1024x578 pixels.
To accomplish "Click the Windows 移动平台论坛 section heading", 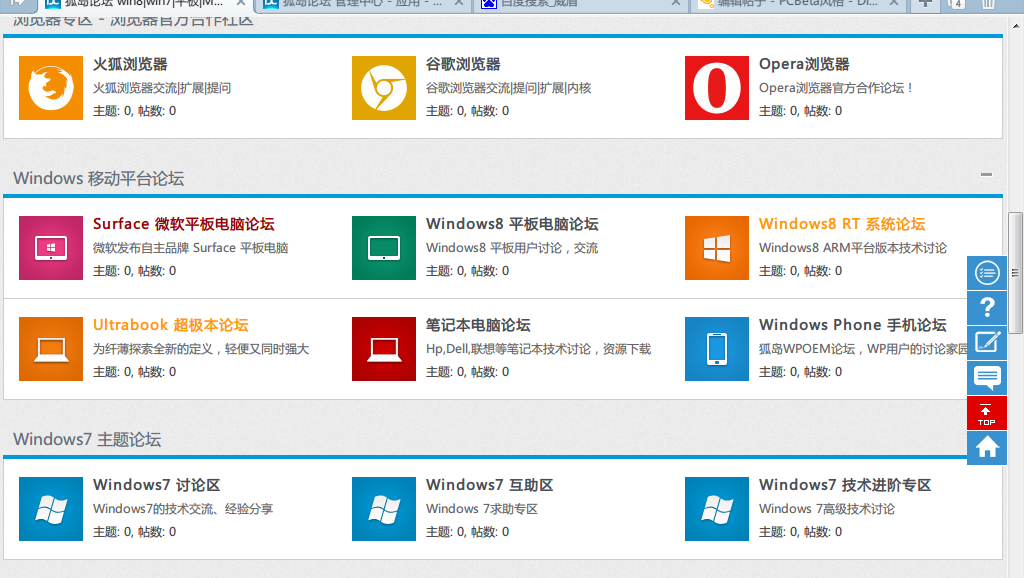I will [99, 178].
